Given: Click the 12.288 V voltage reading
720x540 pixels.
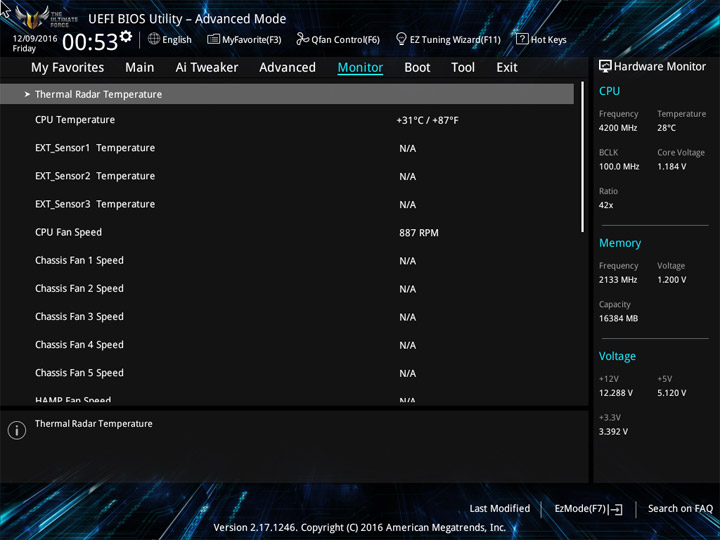Looking at the screenshot, I should tap(615, 393).
